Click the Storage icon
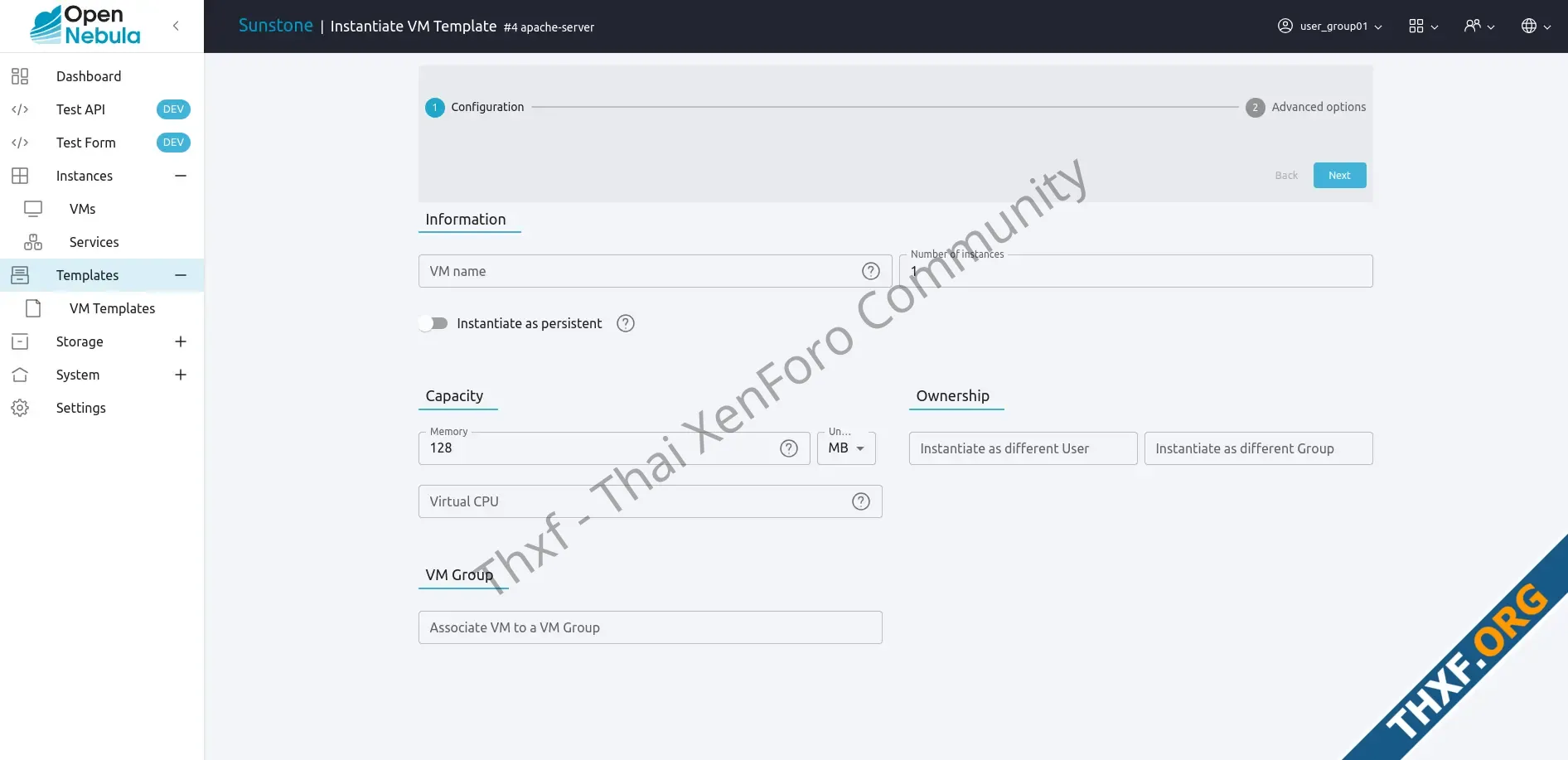 click(x=20, y=341)
